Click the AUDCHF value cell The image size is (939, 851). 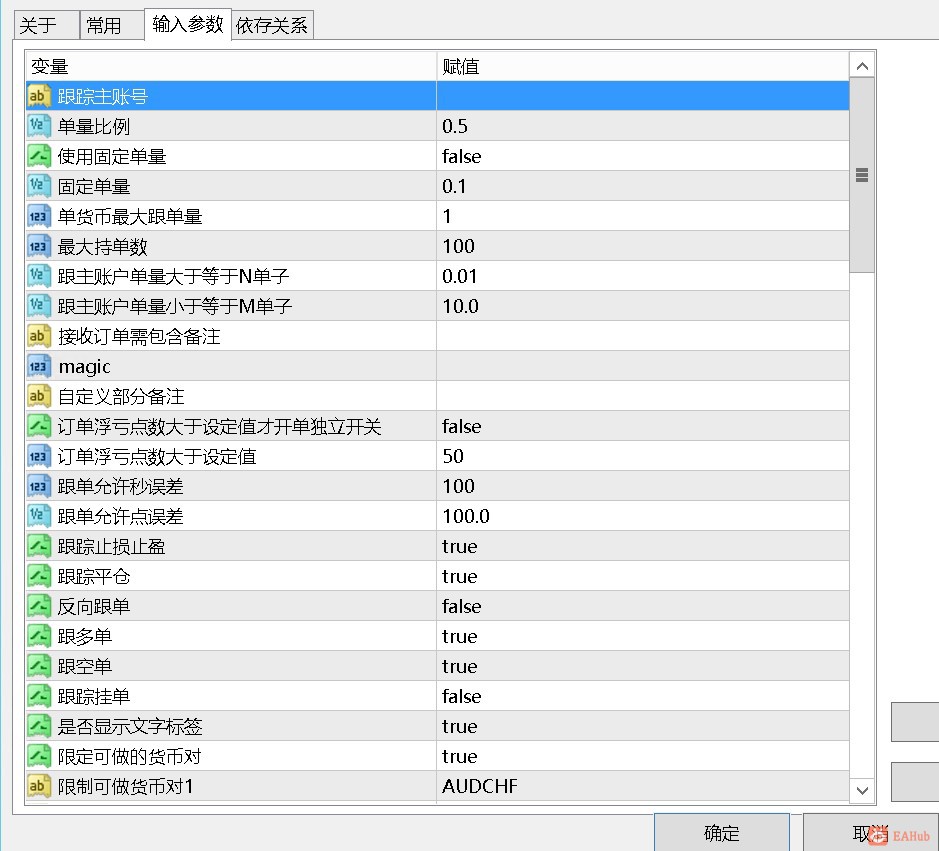point(643,786)
